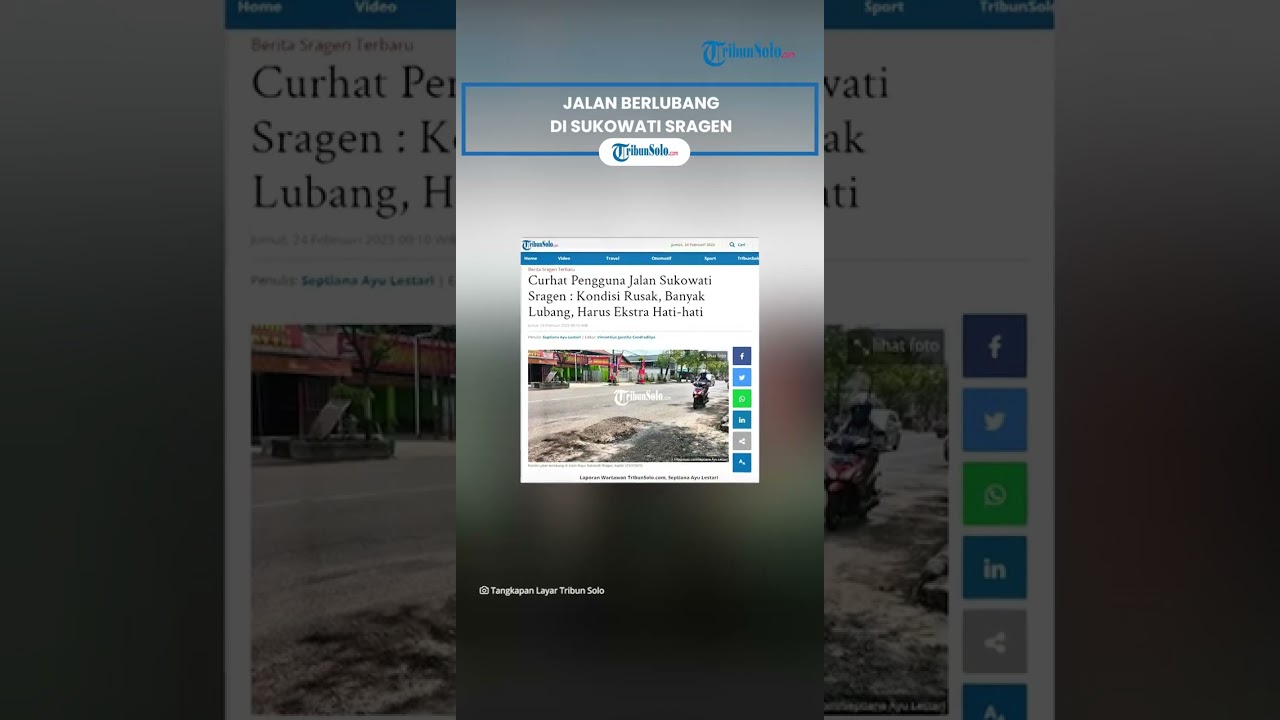This screenshot has width=1280, height=720.
Task: Open Video tab in the small article screenshot
Action: tap(564, 258)
